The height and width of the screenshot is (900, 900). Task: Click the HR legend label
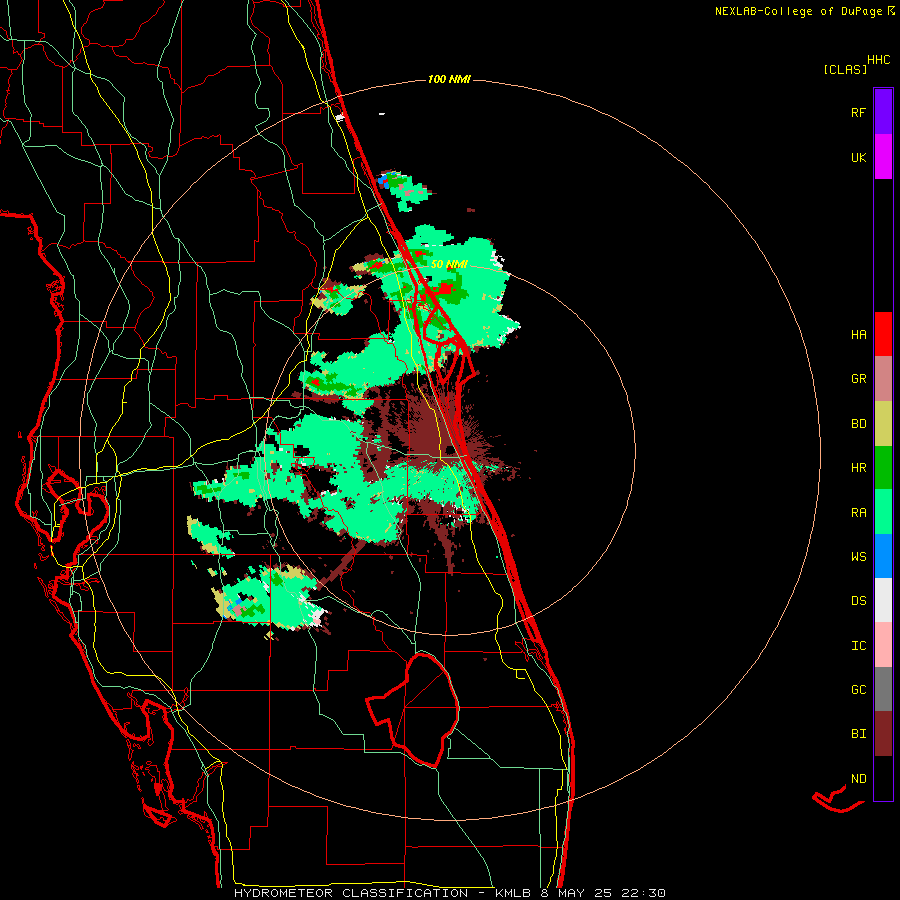coord(858,468)
